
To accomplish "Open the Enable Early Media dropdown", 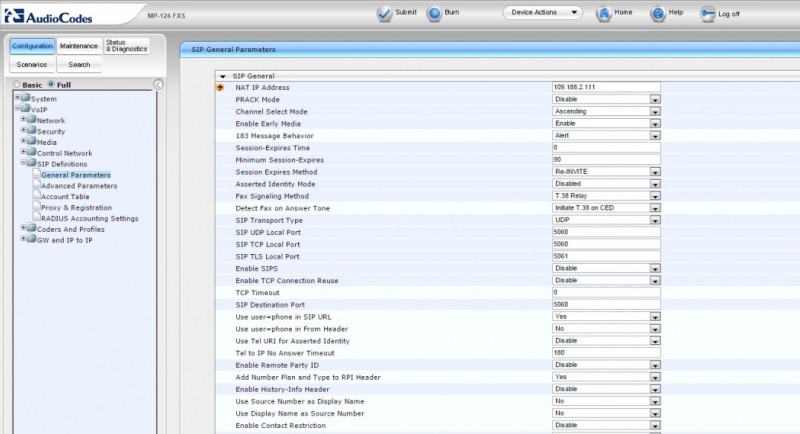I will [606, 123].
